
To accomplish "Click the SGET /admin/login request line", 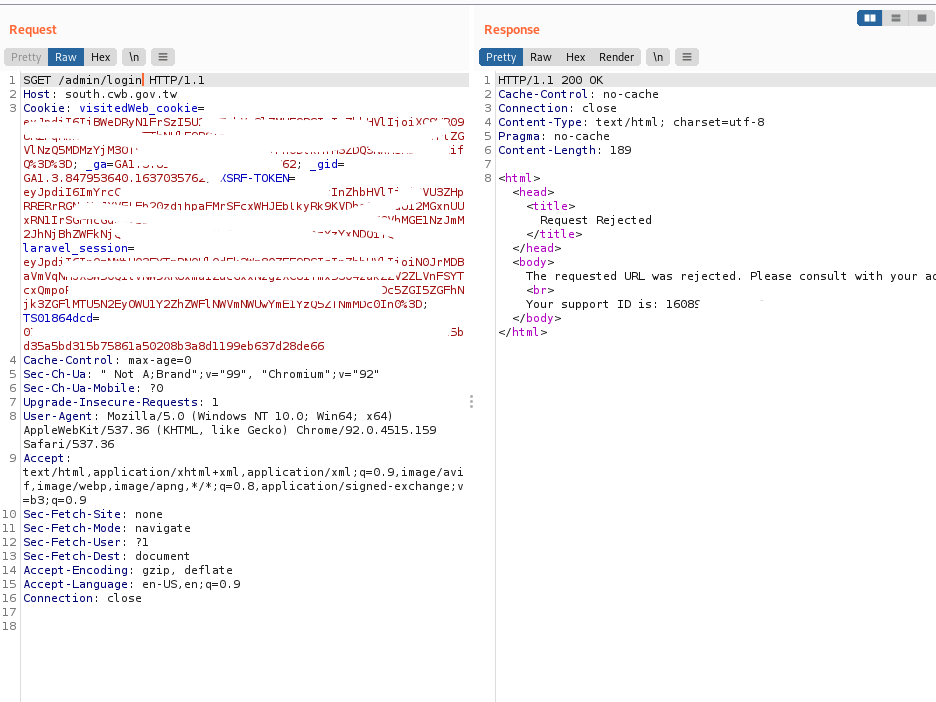I will [113, 80].
